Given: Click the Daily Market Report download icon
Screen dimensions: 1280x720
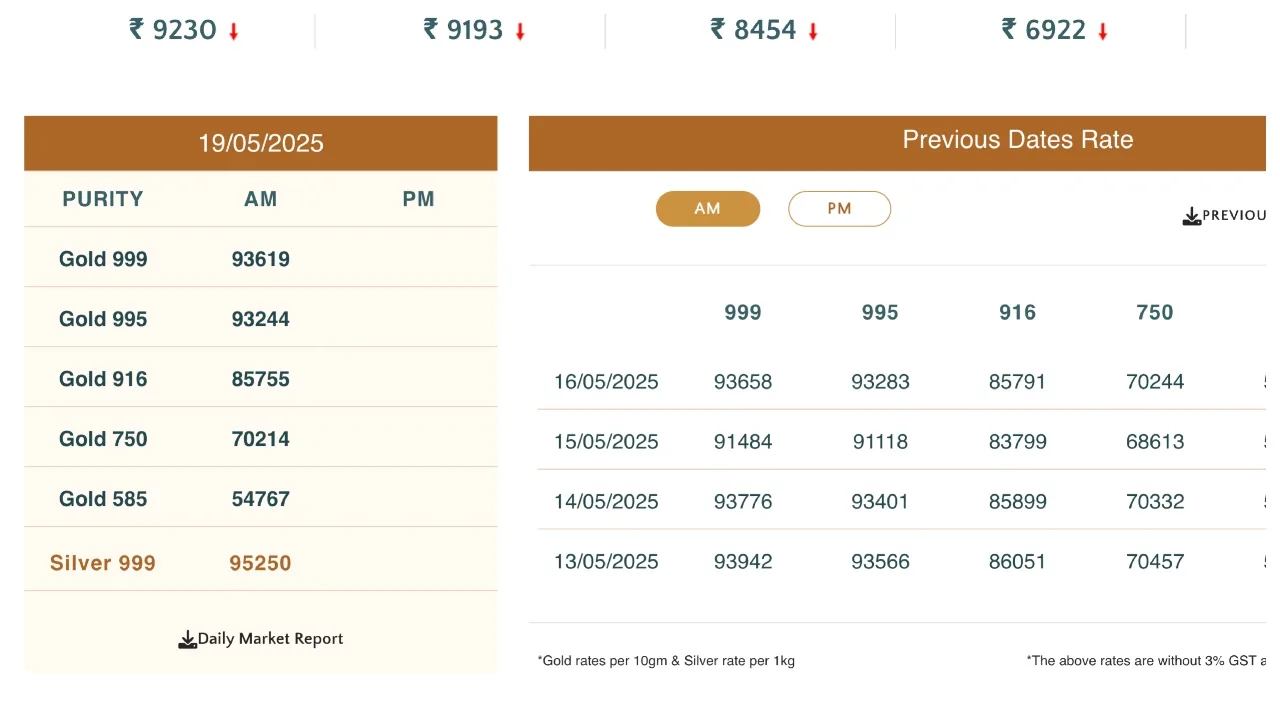Looking at the screenshot, I should [x=187, y=640].
